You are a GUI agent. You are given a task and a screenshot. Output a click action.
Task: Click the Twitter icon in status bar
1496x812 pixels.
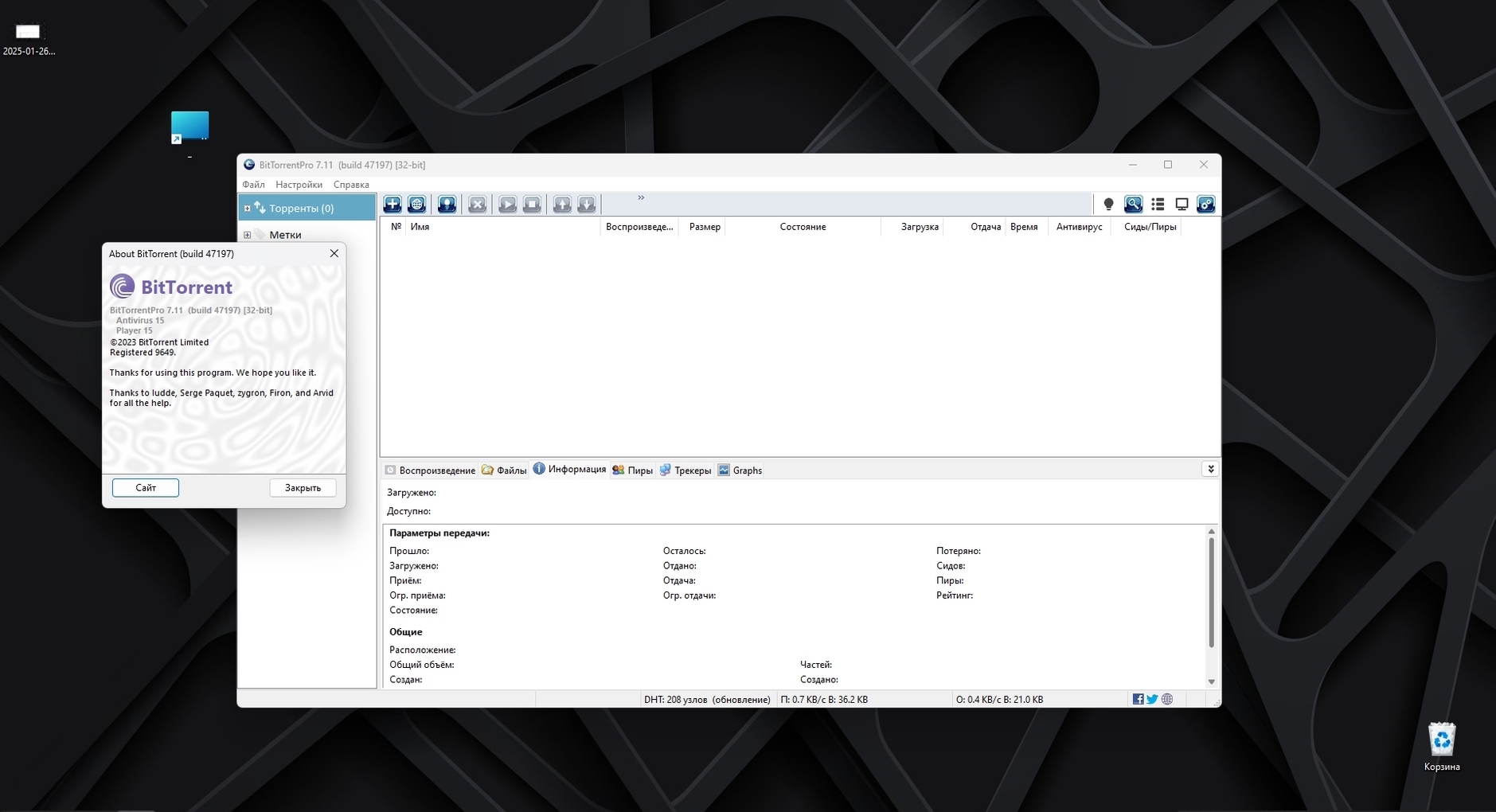tap(1152, 699)
